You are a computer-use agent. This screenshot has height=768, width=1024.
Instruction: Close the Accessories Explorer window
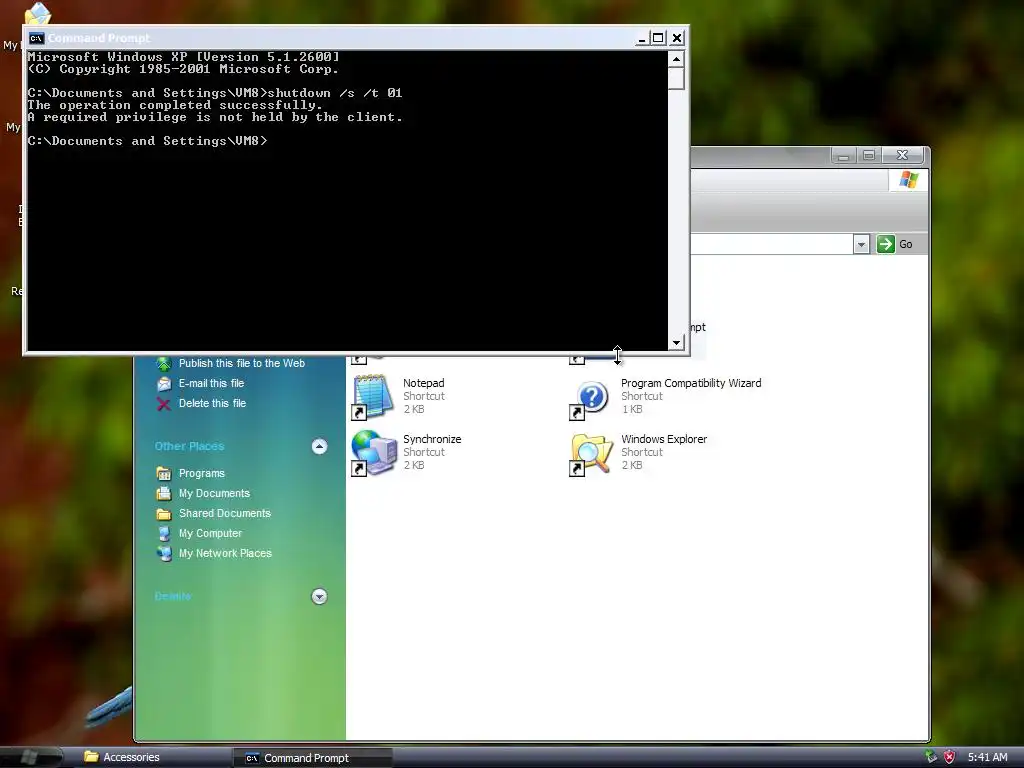[x=903, y=155]
